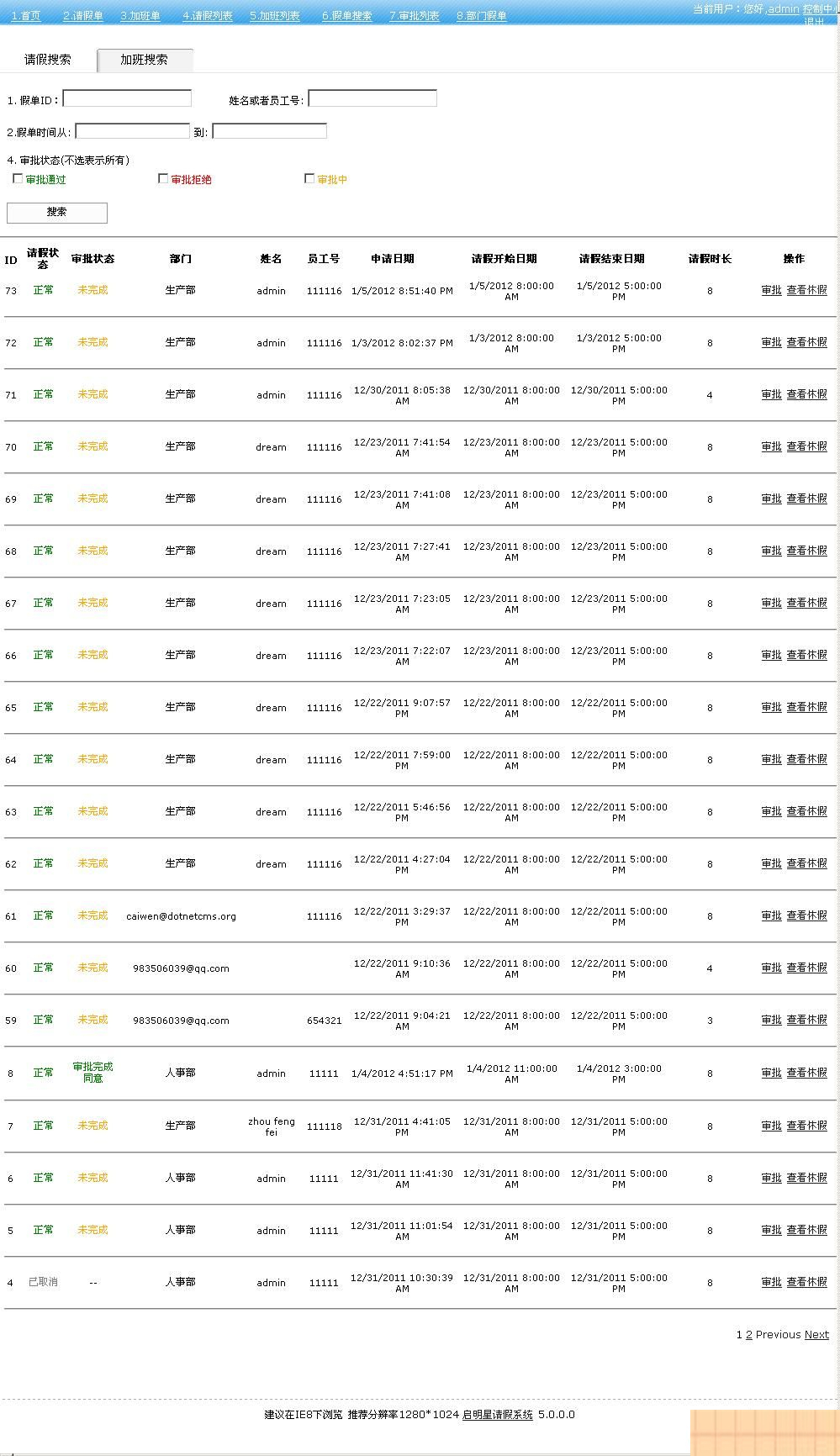Screen dimensions: 840x1456
Task: Toggle the 审批中 checkbox
Action: coord(309,178)
